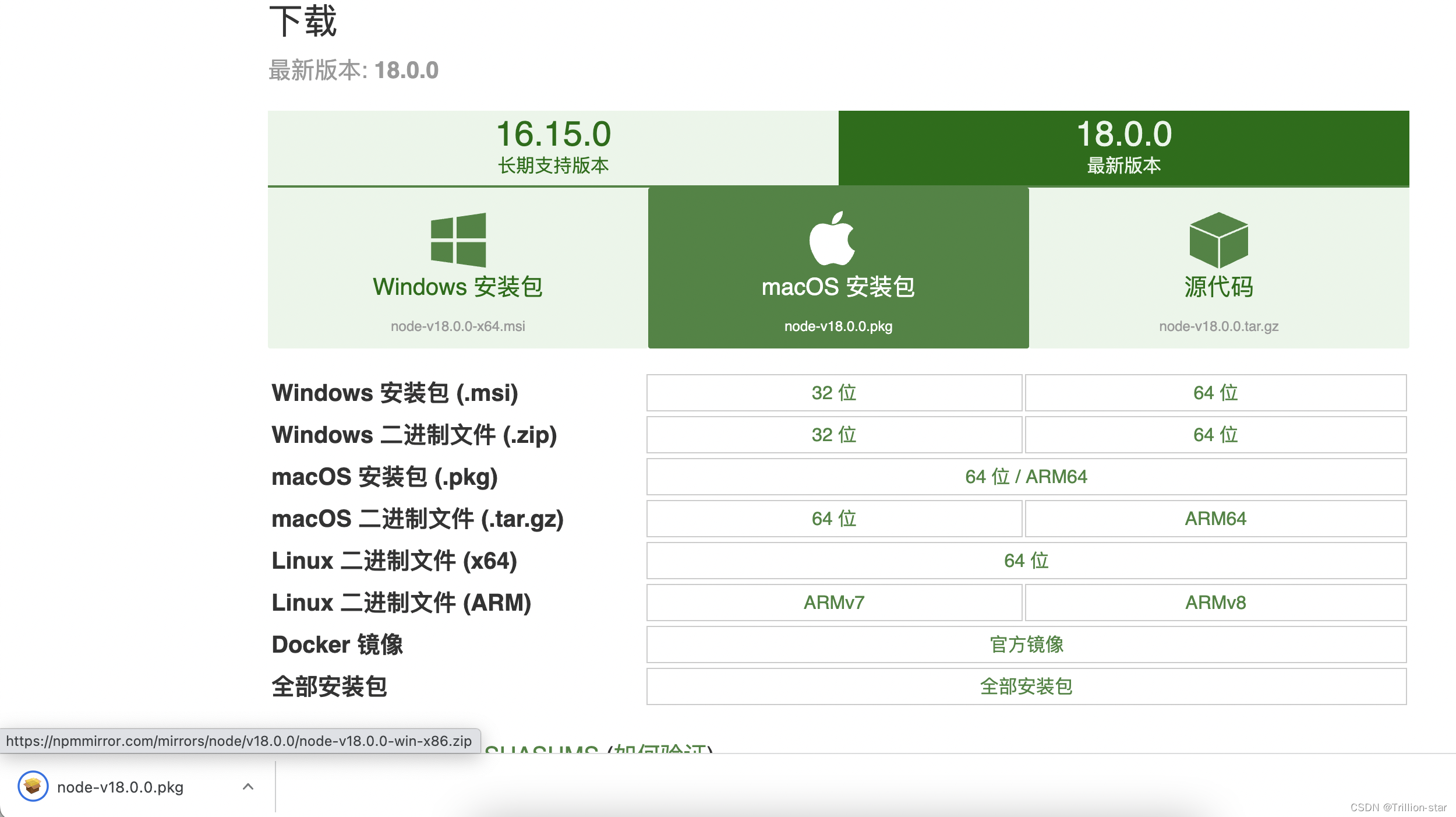Open the 全部安装包 link button
This screenshot has height=817, width=1456.
tap(1026, 686)
